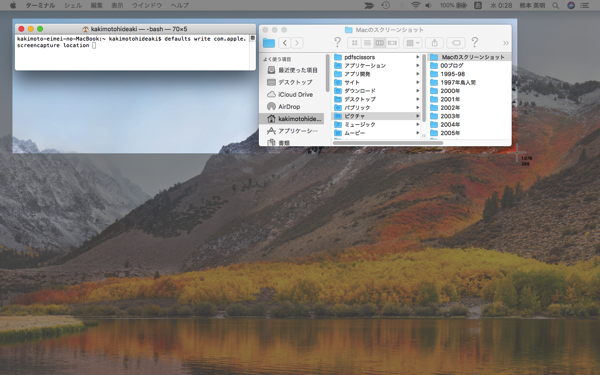This screenshot has height=375, width=600.
Task: Open the Apple menu
Action: [x=13, y=5]
